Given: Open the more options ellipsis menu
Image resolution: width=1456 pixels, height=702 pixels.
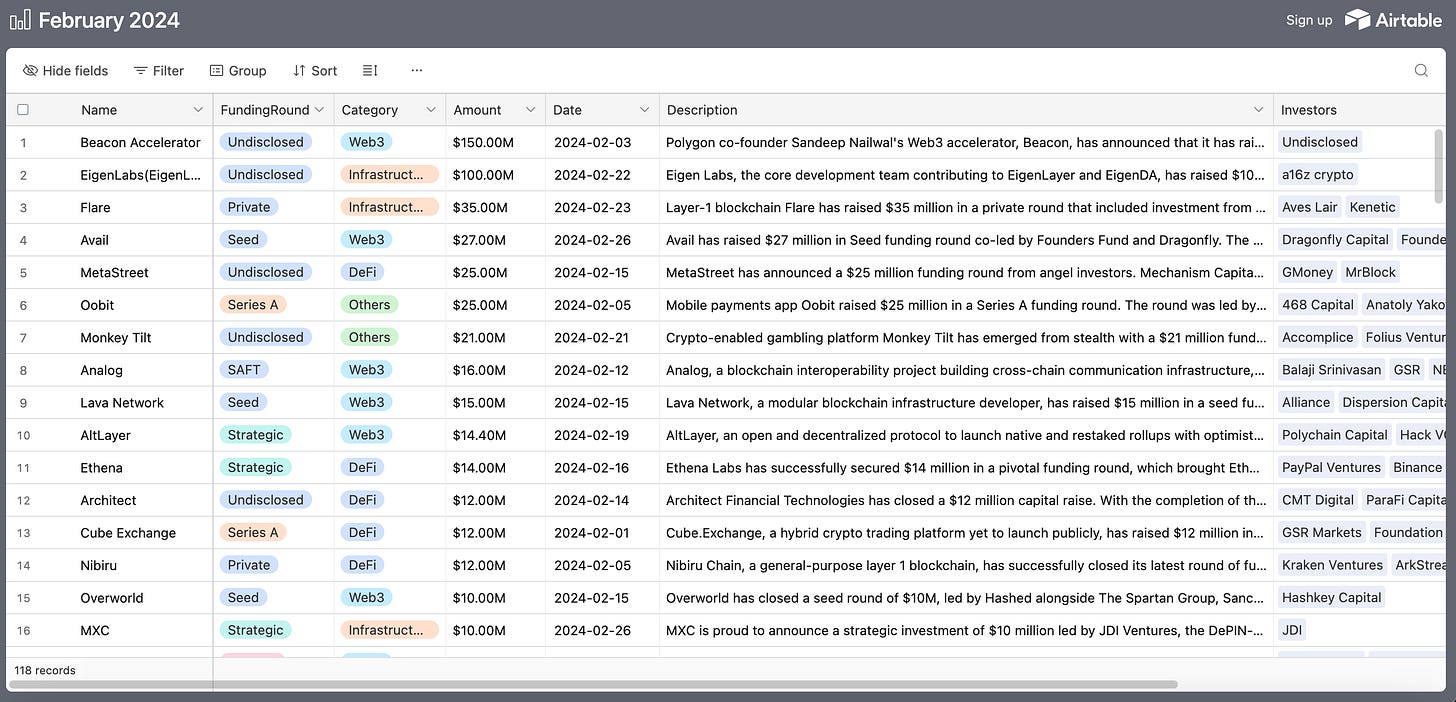Looking at the screenshot, I should click(417, 71).
